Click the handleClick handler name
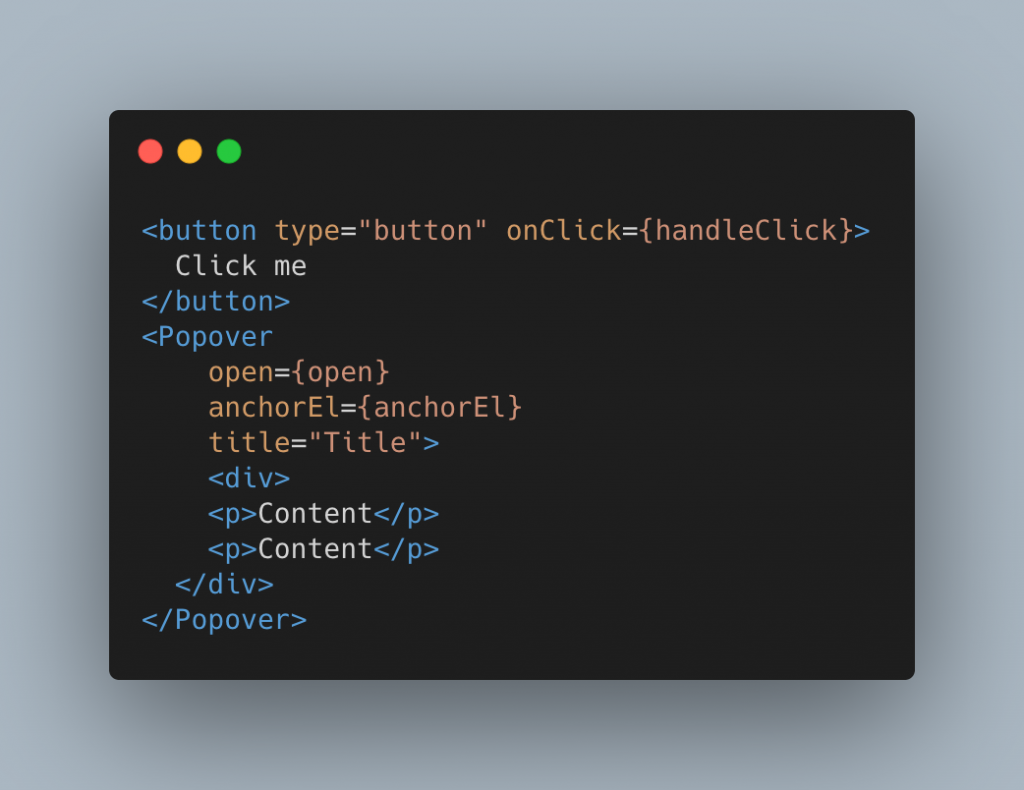 coord(746,231)
